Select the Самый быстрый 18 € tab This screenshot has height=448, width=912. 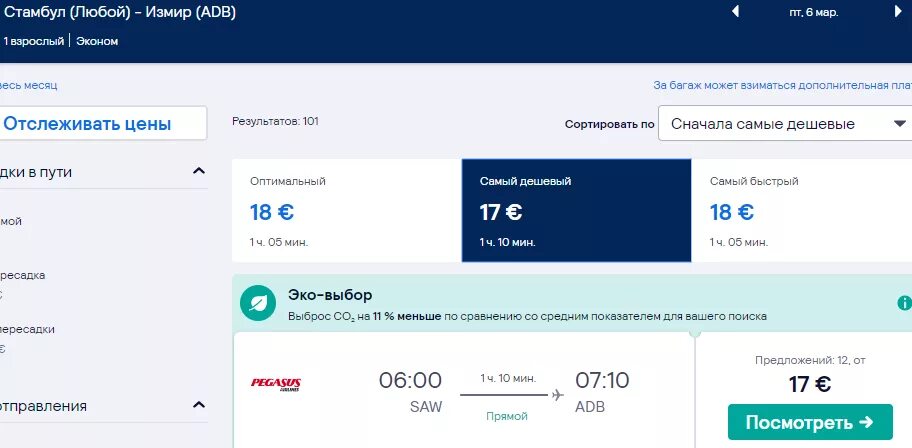point(802,211)
